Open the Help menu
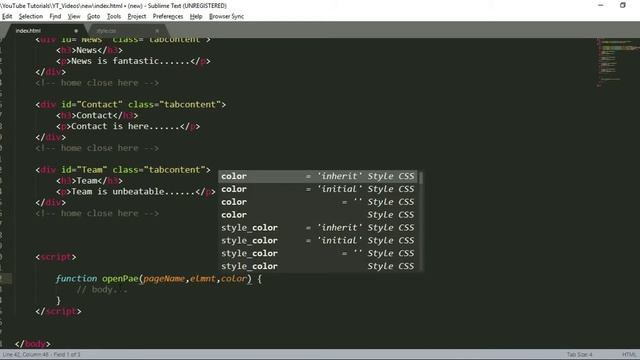The image size is (640, 360). (196, 16)
